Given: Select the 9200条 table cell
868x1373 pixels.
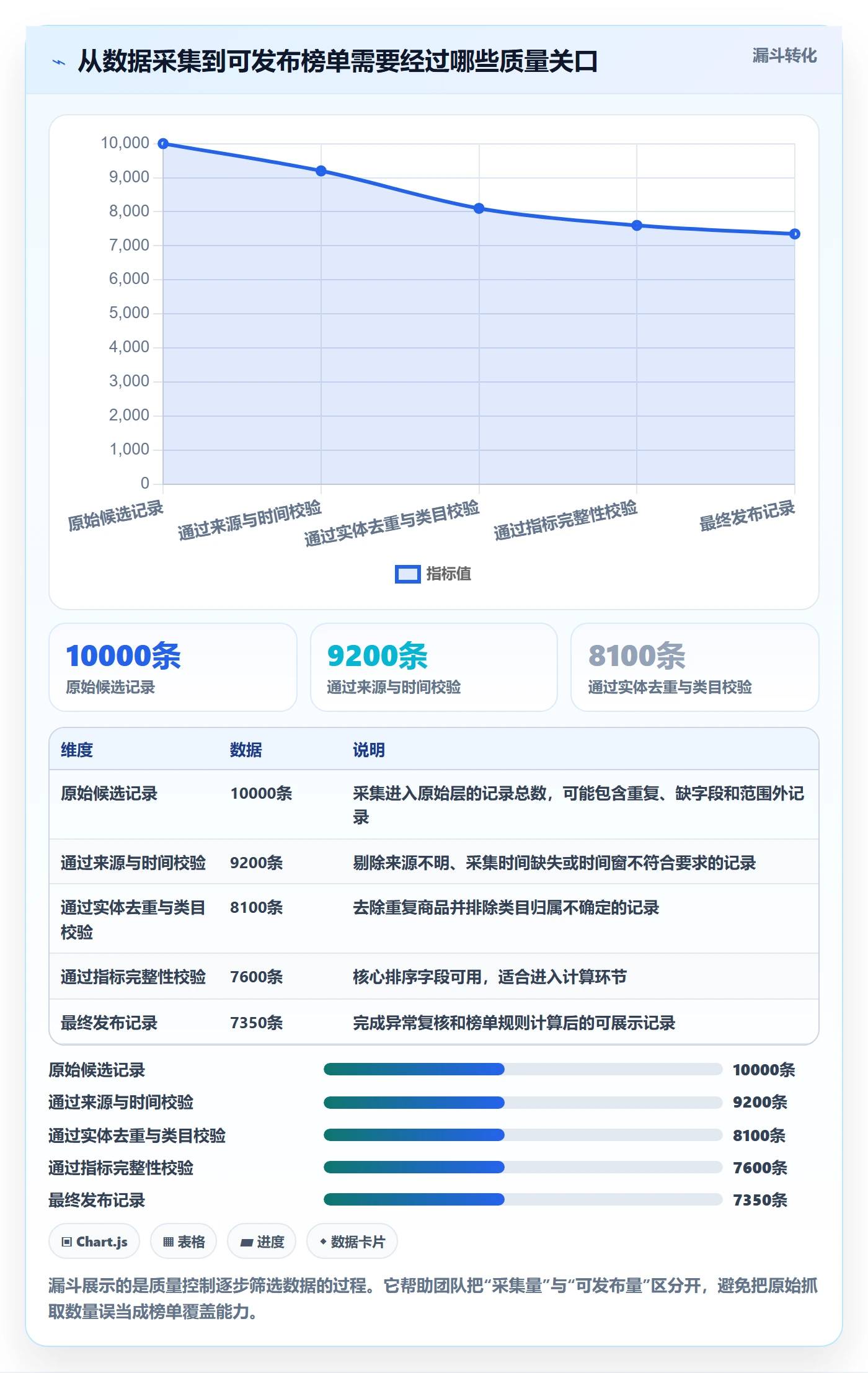Looking at the screenshot, I should [x=257, y=863].
